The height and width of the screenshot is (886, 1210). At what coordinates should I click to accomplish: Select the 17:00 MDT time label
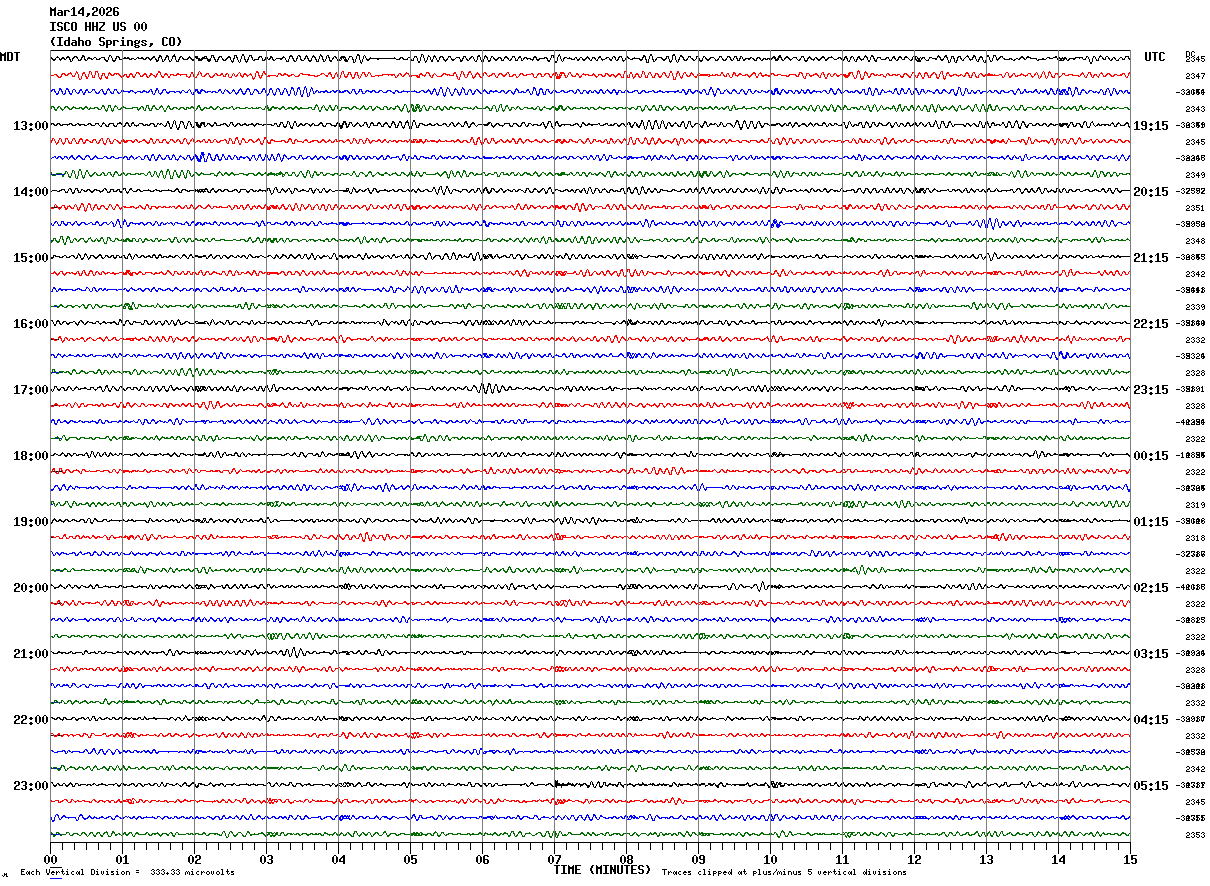click(x=30, y=390)
